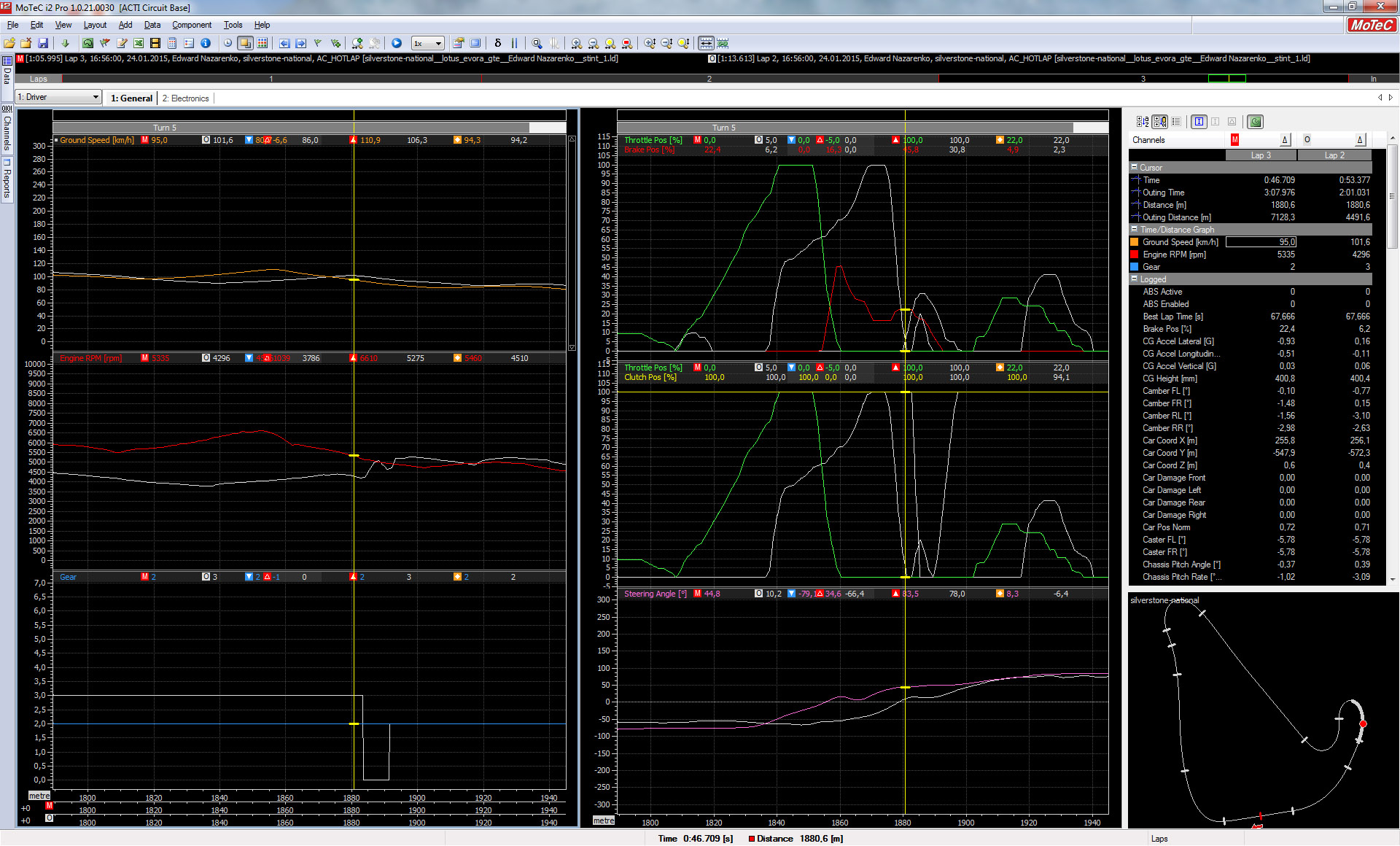Click the magnifier zoom tool icon

pyautogui.click(x=537, y=43)
